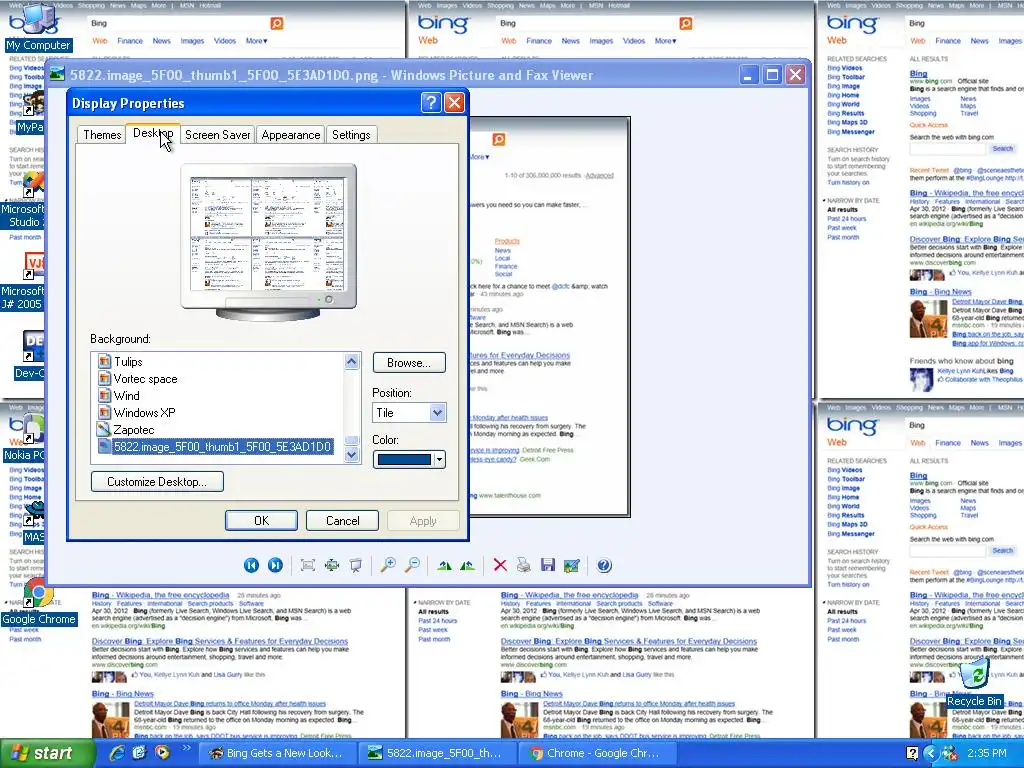The width and height of the screenshot is (1024, 768).
Task: Open the desktop Color picker dropdown
Action: tap(409, 460)
